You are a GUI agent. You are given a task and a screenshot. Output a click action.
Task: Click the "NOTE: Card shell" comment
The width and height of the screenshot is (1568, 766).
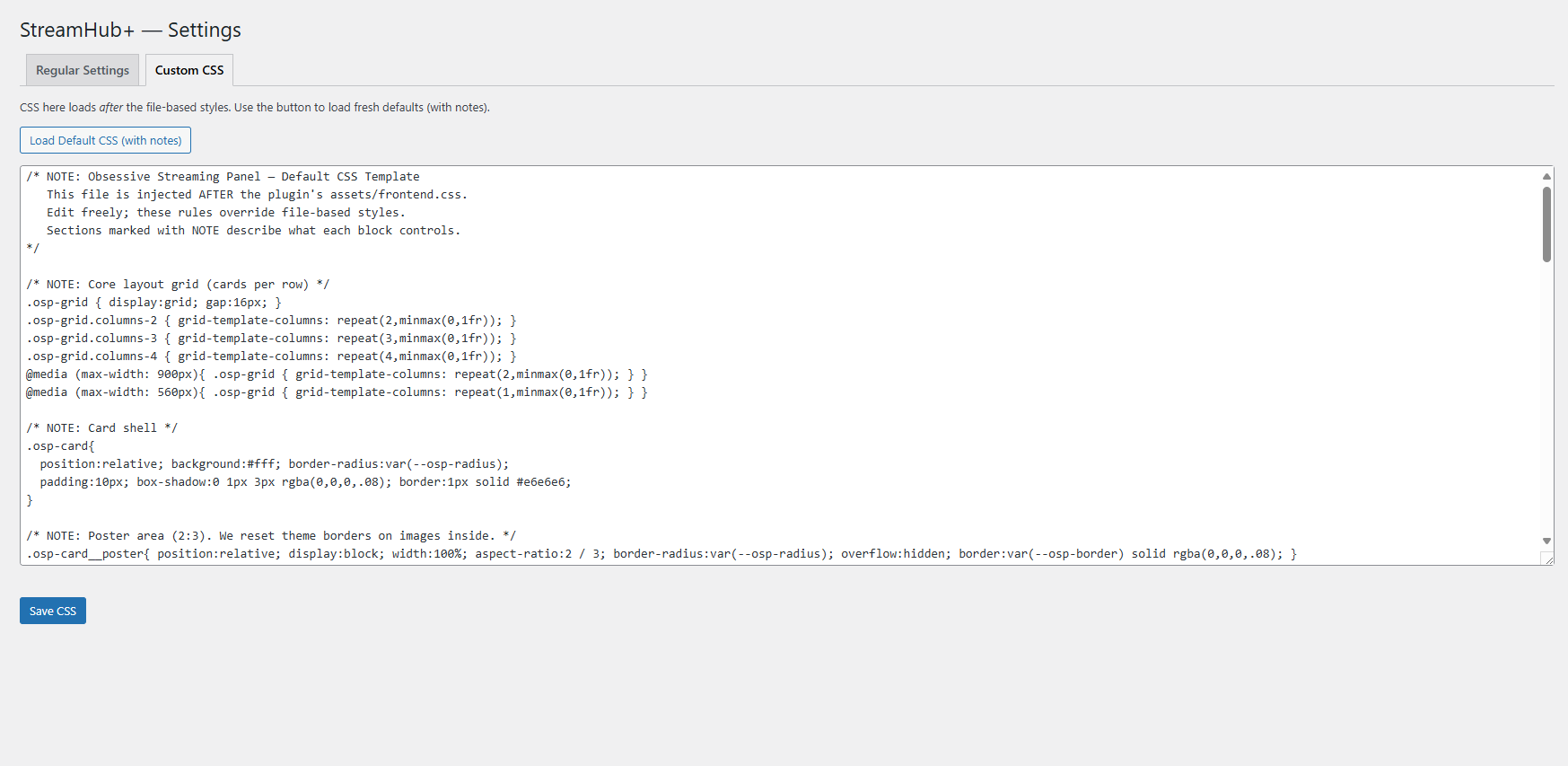tap(102, 428)
